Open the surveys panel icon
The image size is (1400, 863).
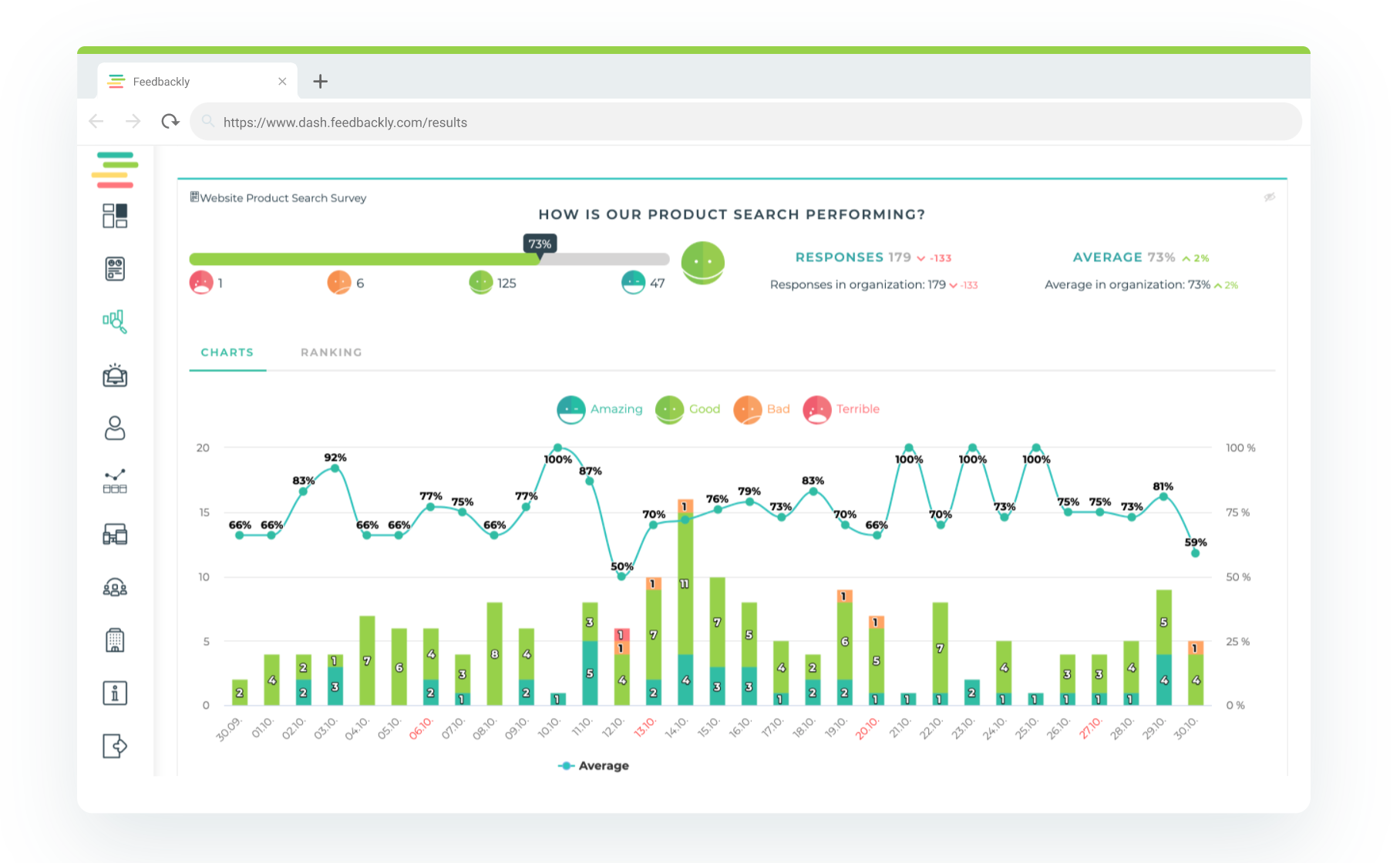[114, 268]
